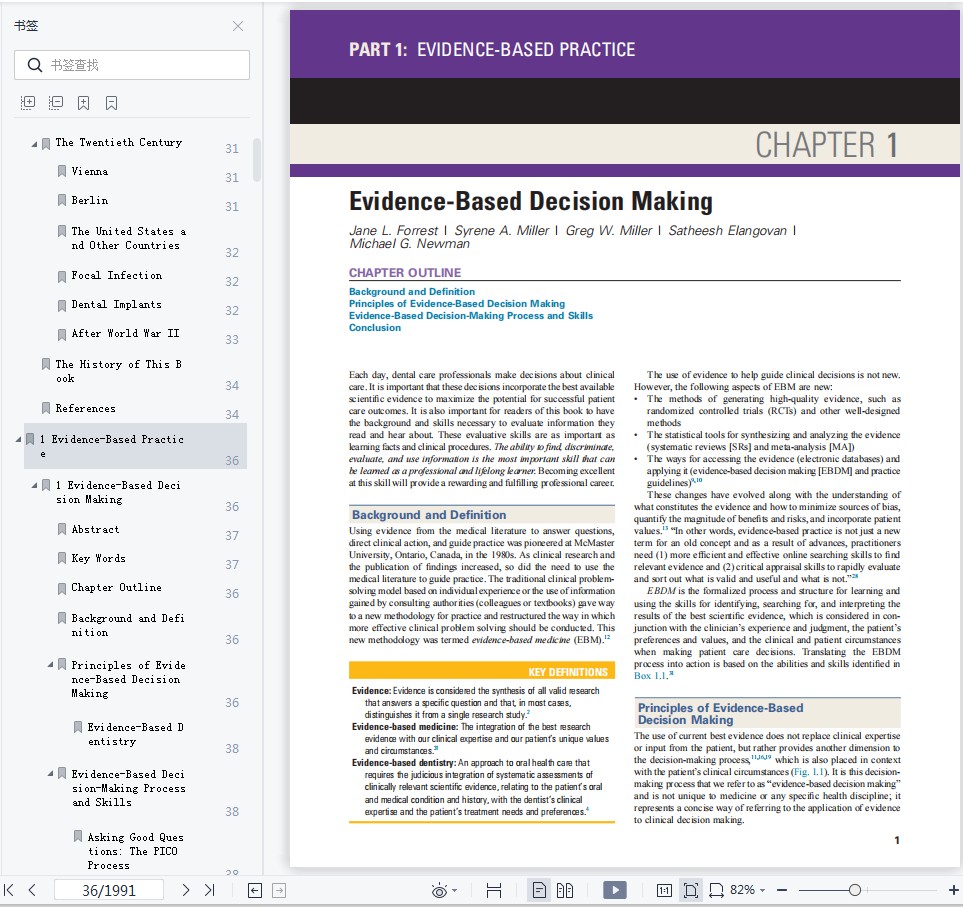963x907 pixels.
Task: Zoom out with the minus button
Action: tap(782, 890)
